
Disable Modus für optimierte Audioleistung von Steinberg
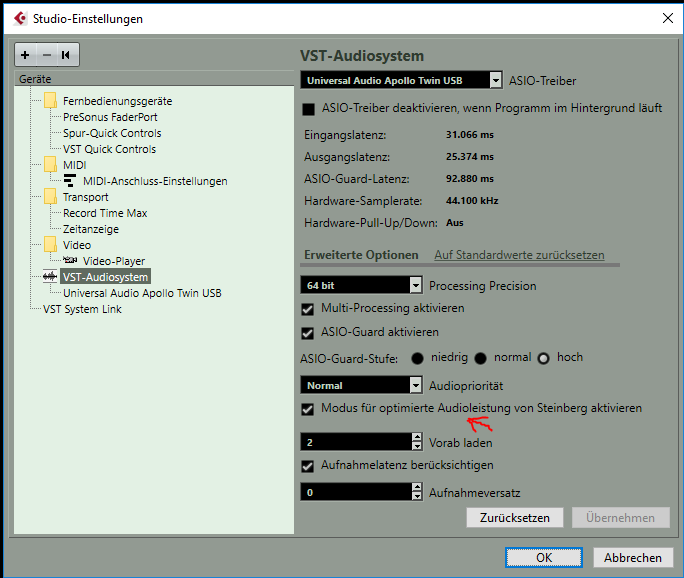click(308, 409)
